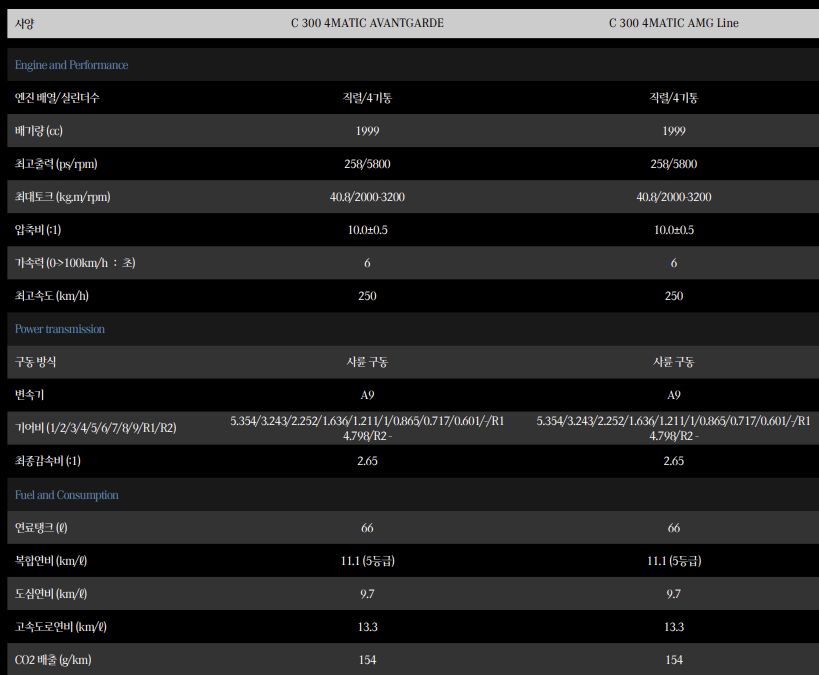Click AVANTGARDE gear ratio values '5.354/3.243...'
Viewport: 819px width, 675px height.
(x=367, y=428)
